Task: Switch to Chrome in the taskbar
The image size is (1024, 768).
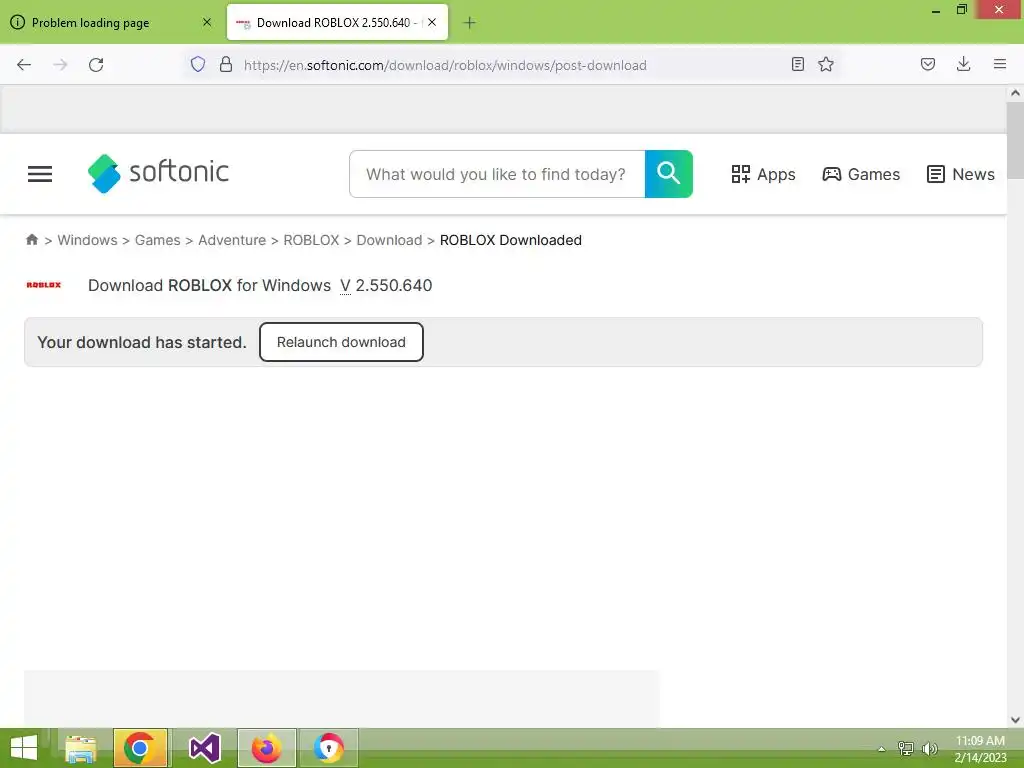Action: coord(140,748)
